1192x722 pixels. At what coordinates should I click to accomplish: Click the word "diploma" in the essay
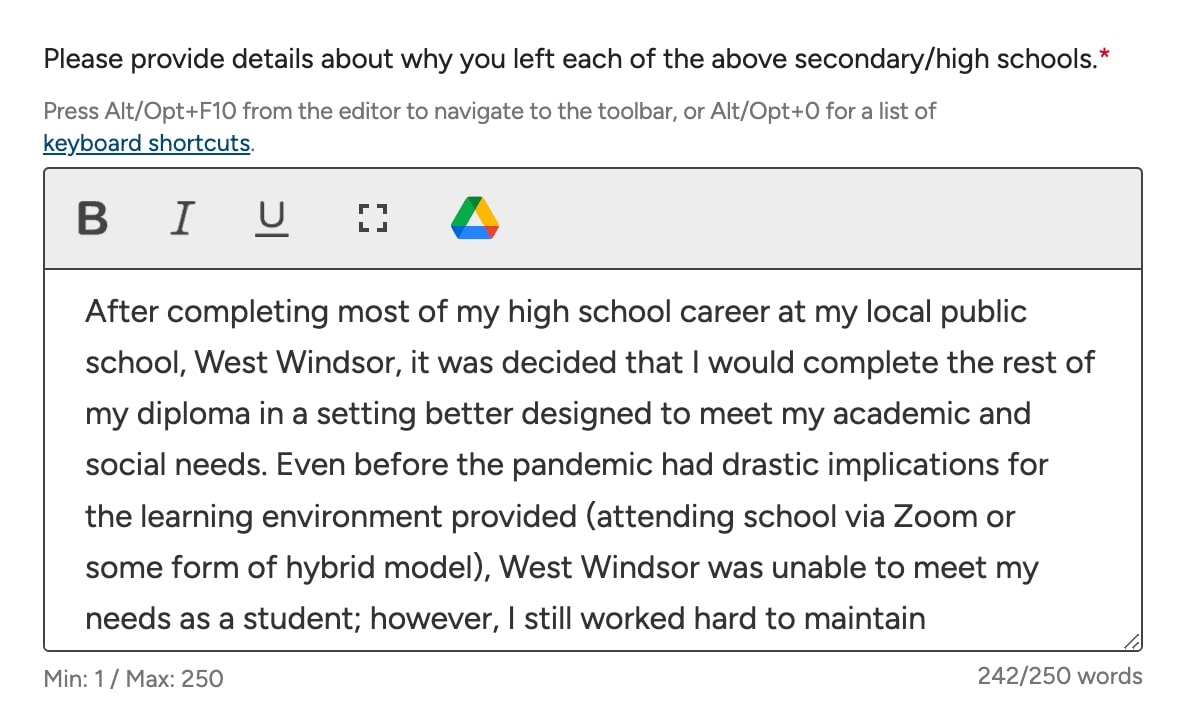click(x=193, y=414)
